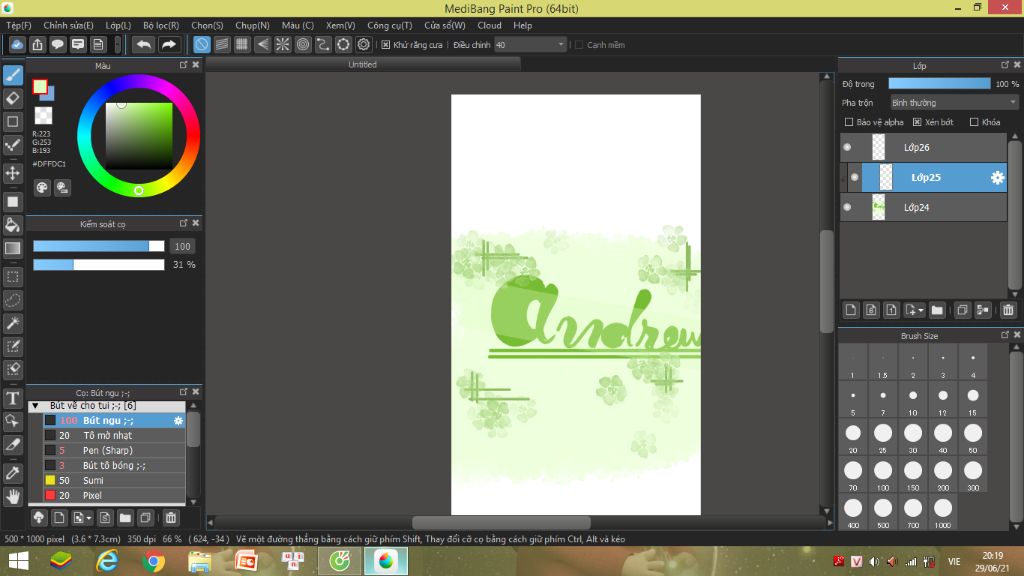Viewport: 1024px width, 576px height.
Task: Open the Cloud menu
Action: [x=489, y=25]
